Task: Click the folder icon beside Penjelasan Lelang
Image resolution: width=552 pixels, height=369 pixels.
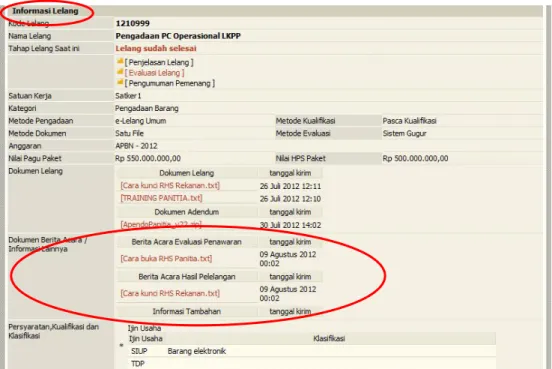Action: coord(120,62)
